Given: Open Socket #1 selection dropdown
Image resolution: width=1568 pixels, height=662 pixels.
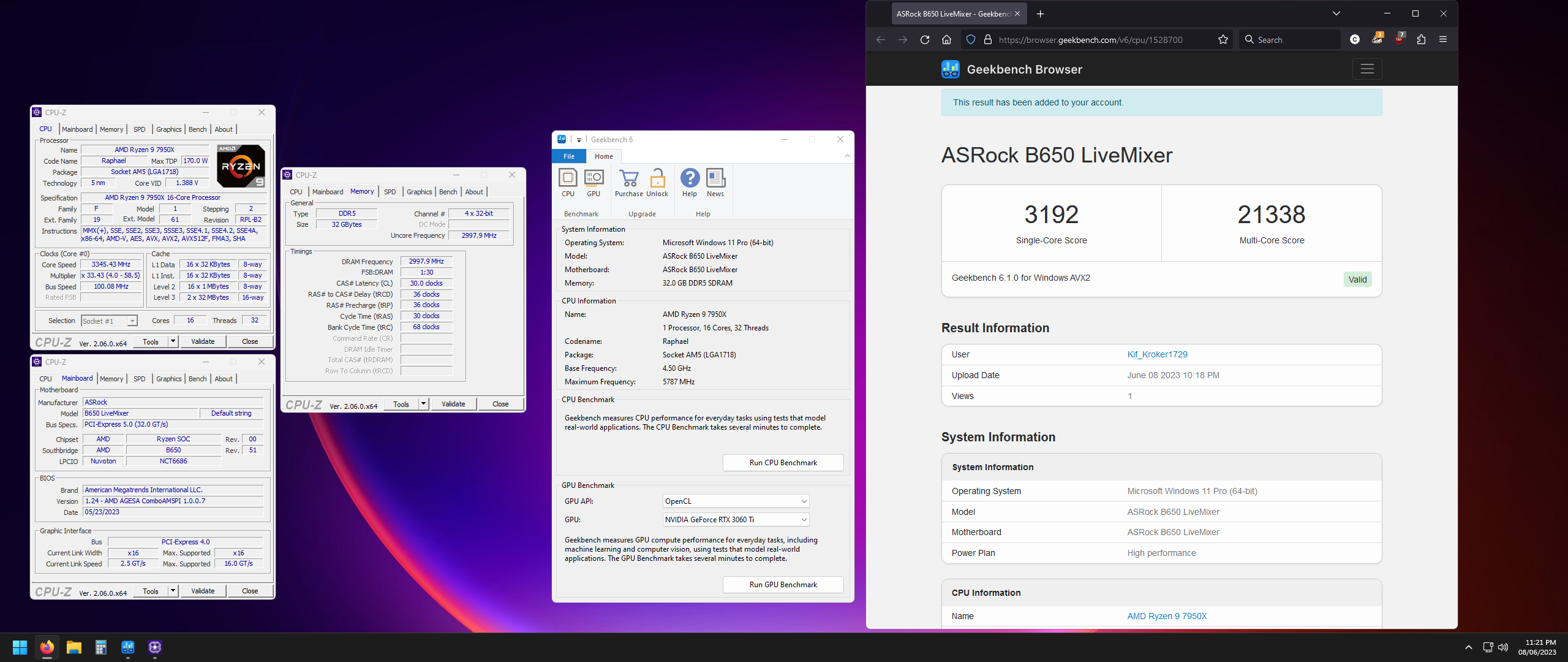Looking at the screenshot, I should click(x=110, y=321).
